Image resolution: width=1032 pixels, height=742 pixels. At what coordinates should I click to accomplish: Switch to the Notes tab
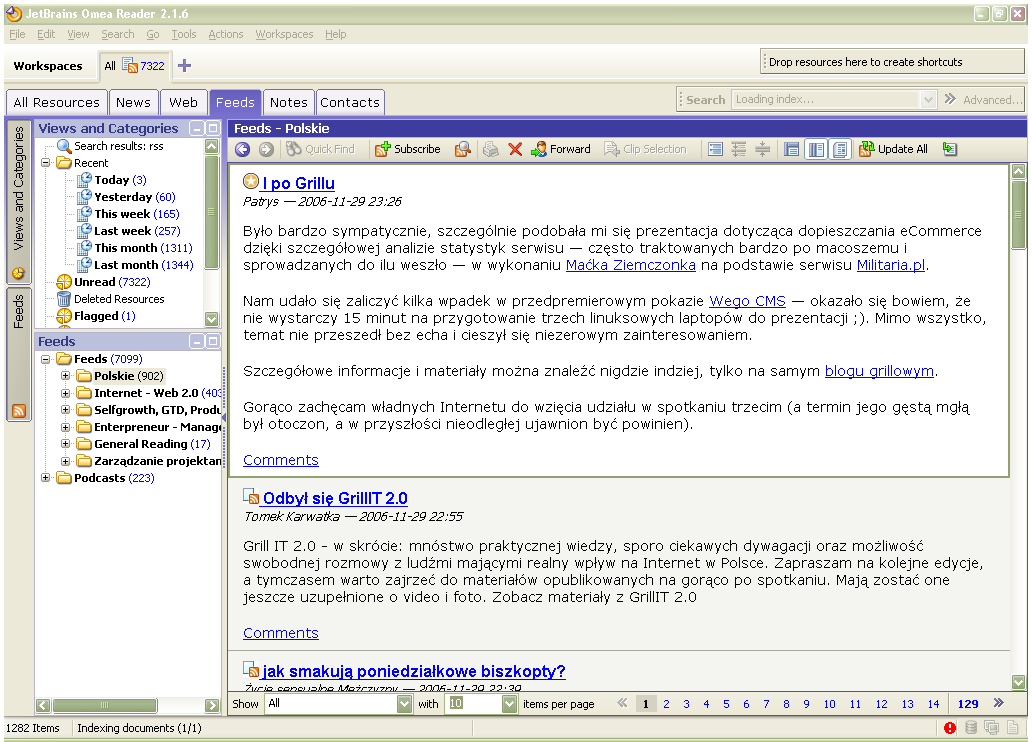(288, 103)
